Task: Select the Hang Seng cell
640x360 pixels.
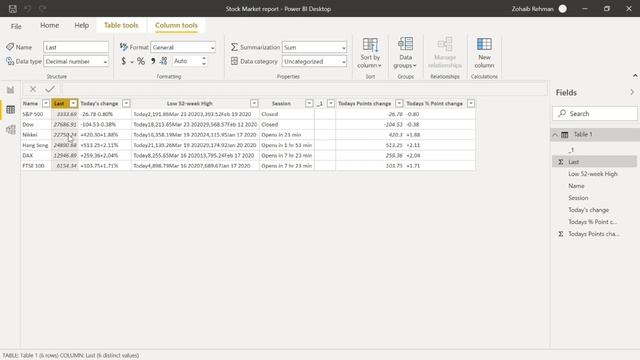Action: click(x=36, y=145)
